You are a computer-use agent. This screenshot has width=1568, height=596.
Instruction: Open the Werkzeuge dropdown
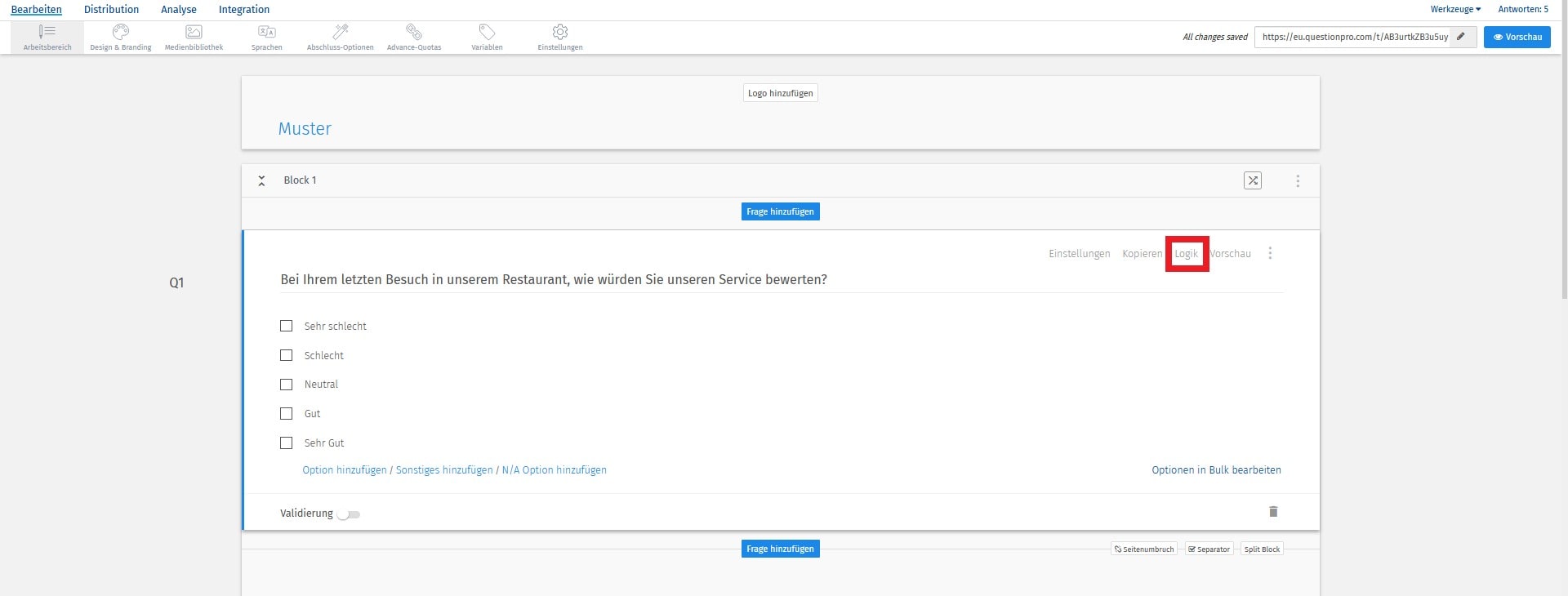1455,10
